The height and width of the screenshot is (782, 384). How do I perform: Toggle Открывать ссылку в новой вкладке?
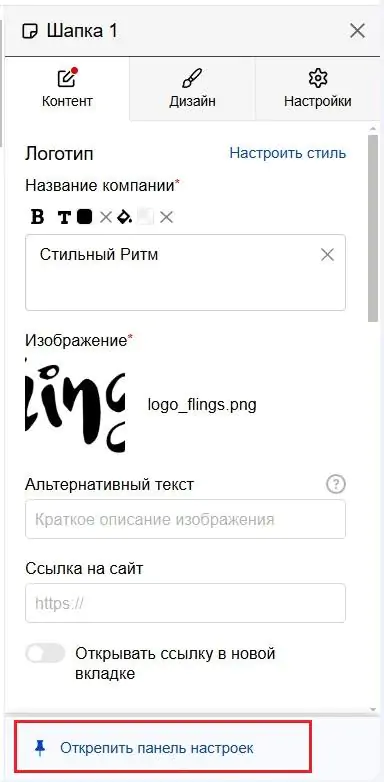coord(45,653)
